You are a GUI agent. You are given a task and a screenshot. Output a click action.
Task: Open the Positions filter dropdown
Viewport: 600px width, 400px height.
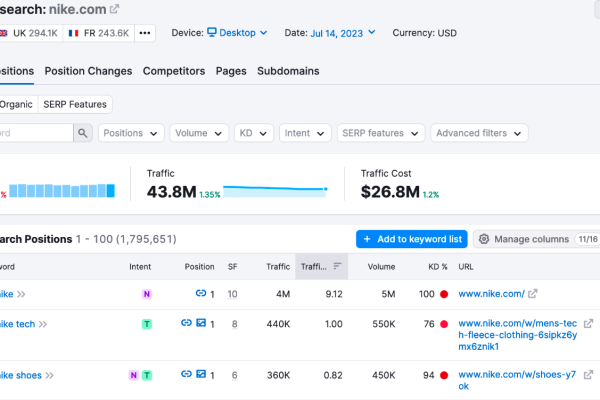click(131, 133)
